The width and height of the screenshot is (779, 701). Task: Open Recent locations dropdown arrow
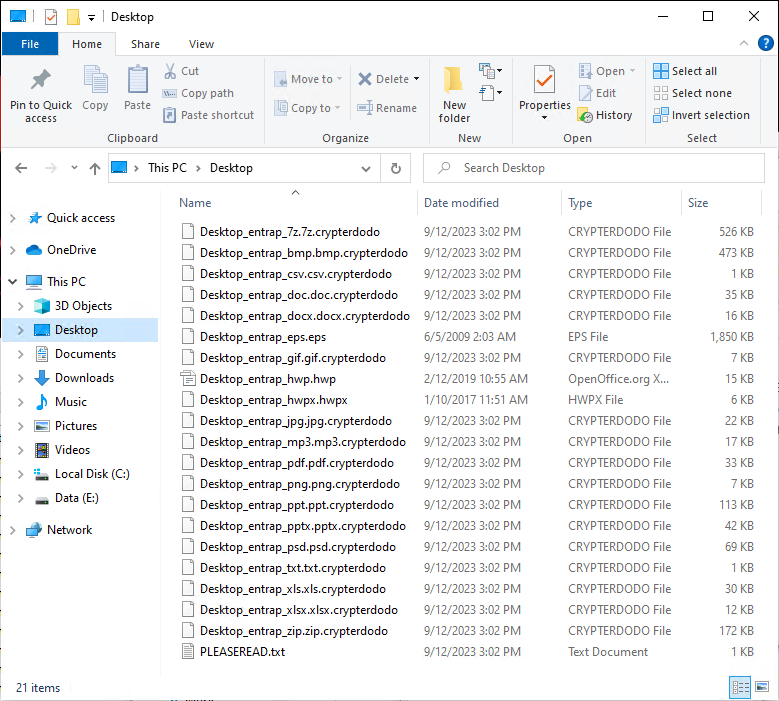click(75, 168)
